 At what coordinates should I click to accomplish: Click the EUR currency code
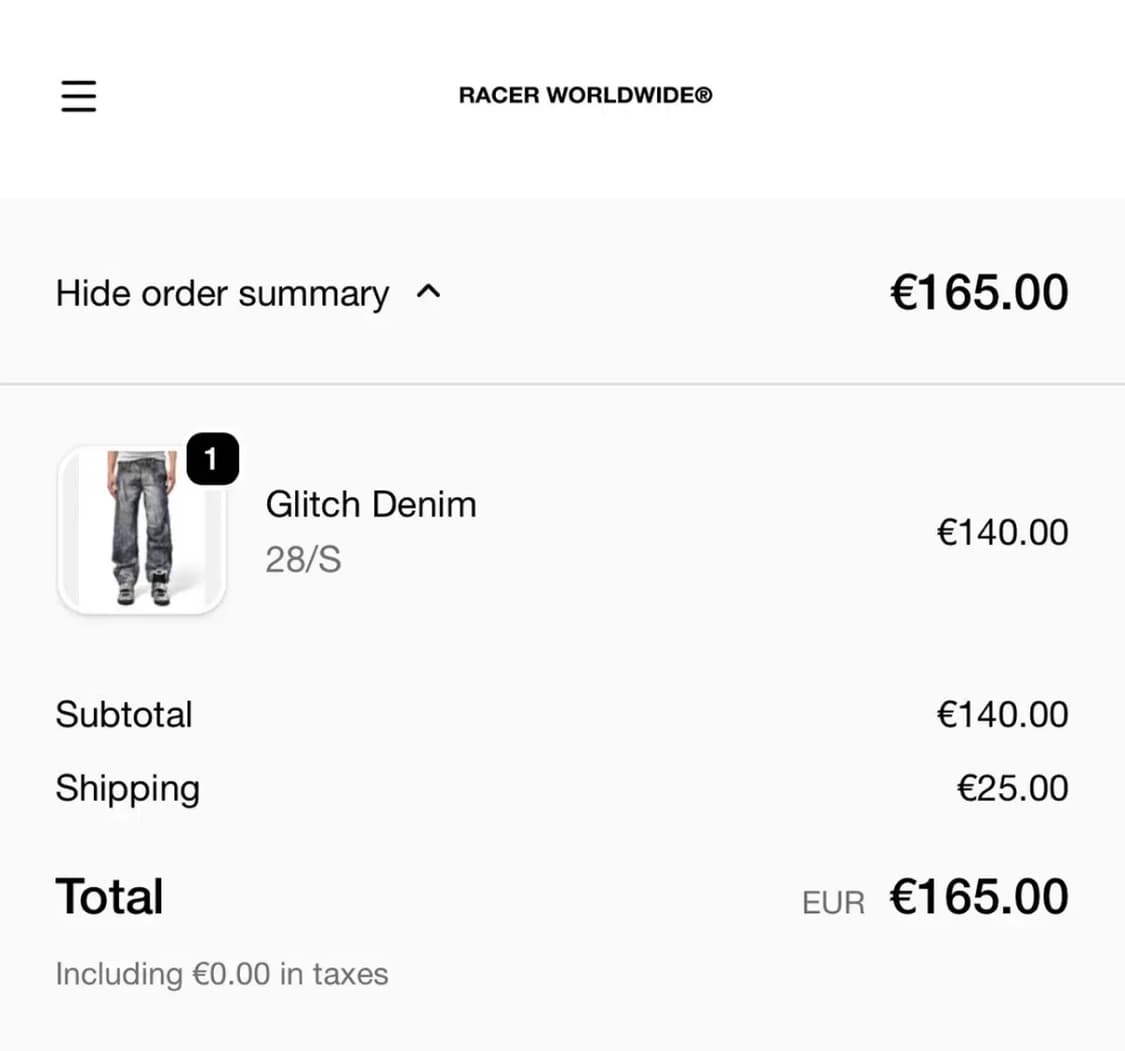[x=833, y=903]
